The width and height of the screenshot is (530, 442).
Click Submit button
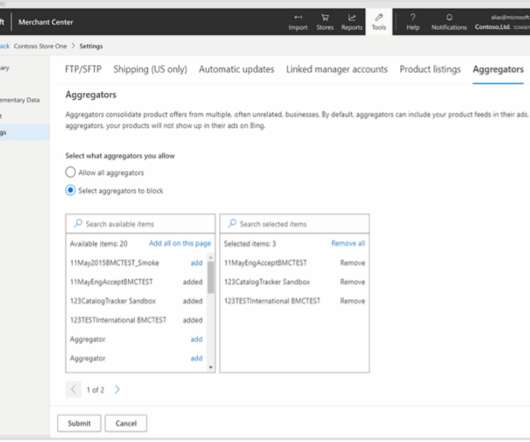tap(79, 423)
